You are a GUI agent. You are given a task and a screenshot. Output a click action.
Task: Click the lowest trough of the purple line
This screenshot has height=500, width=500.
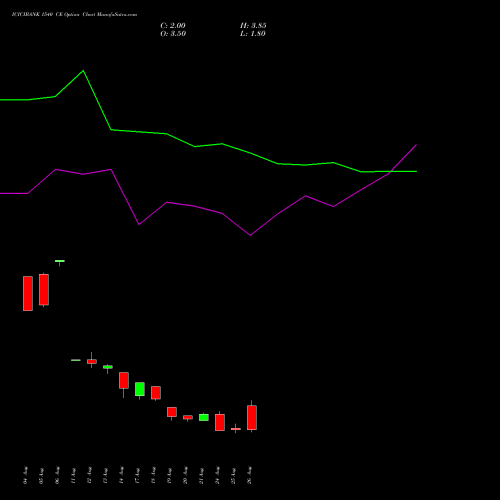tap(250, 235)
